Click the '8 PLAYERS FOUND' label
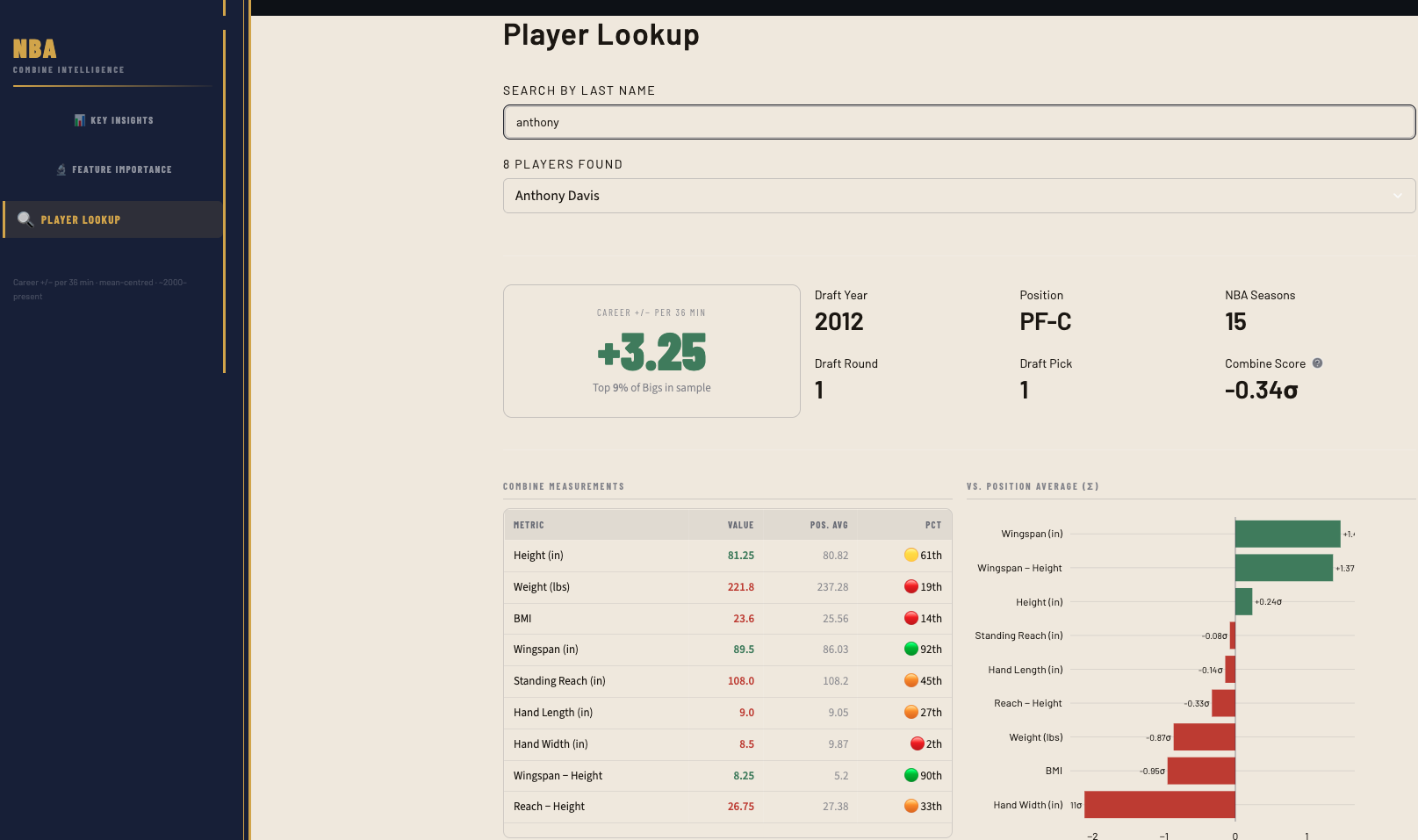 click(x=563, y=164)
